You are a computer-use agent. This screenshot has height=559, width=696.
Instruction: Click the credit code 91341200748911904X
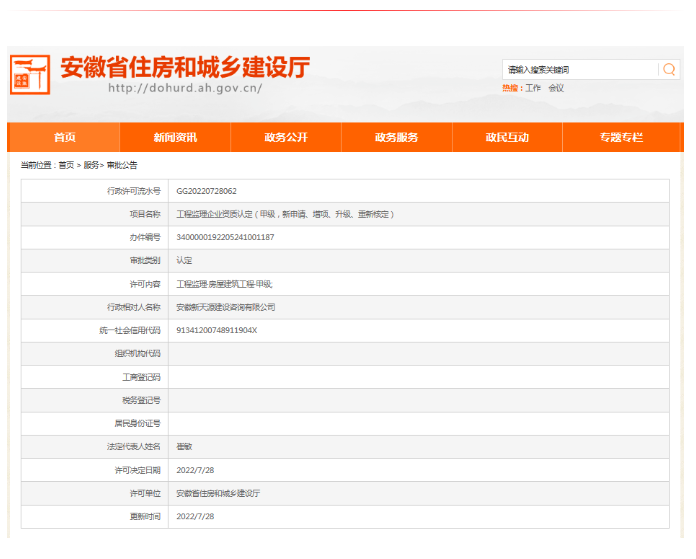pos(216,330)
